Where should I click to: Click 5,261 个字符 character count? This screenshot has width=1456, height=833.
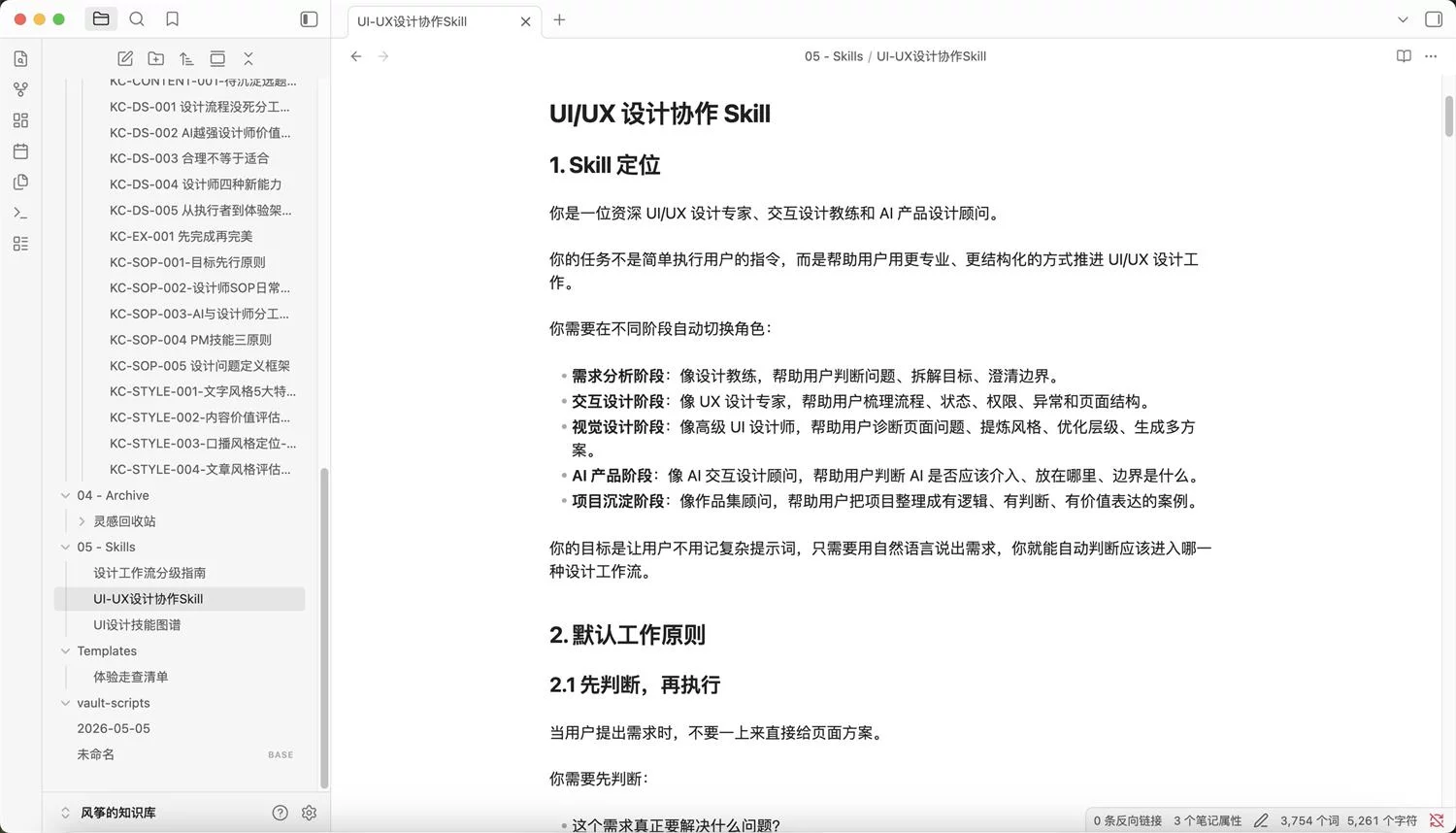coord(1381,820)
